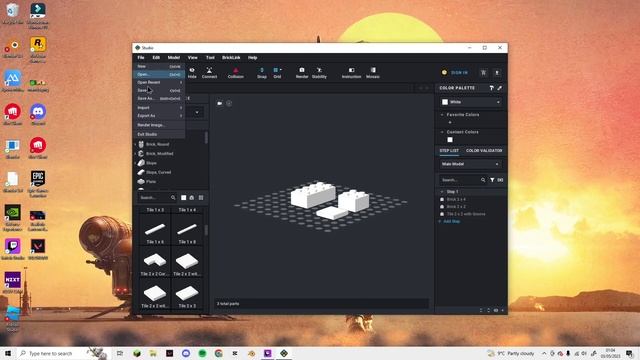This screenshot has height=360, width=640.
Task: Choose Save As from the File menu
Action: tap(159, 98)
